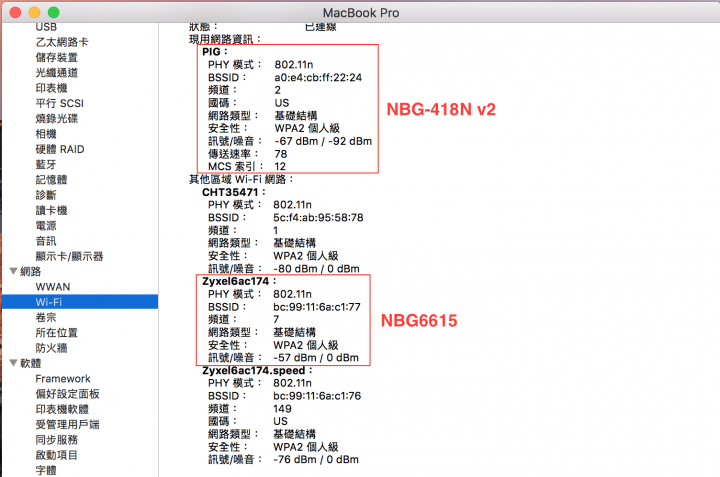The width and height of the screenshot is (720, 477).
Task: Select 顯示卡/顯示器 in the sidebar
Action: [69, 256]
